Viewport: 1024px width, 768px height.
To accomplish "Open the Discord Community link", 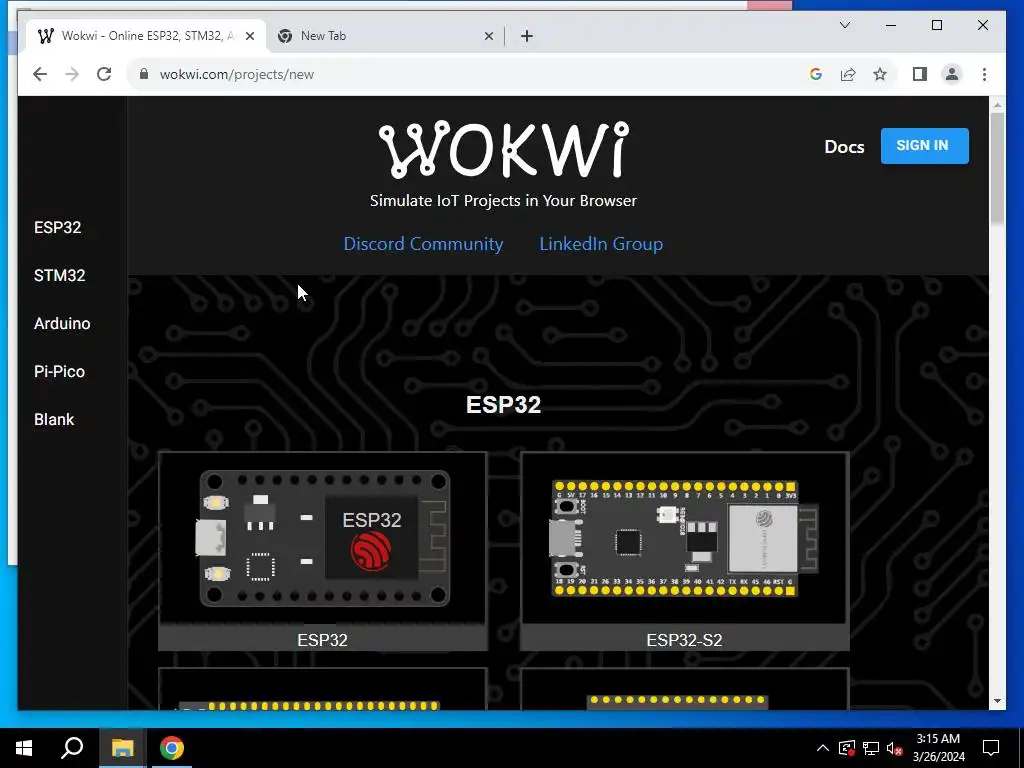I will [423, 244].
